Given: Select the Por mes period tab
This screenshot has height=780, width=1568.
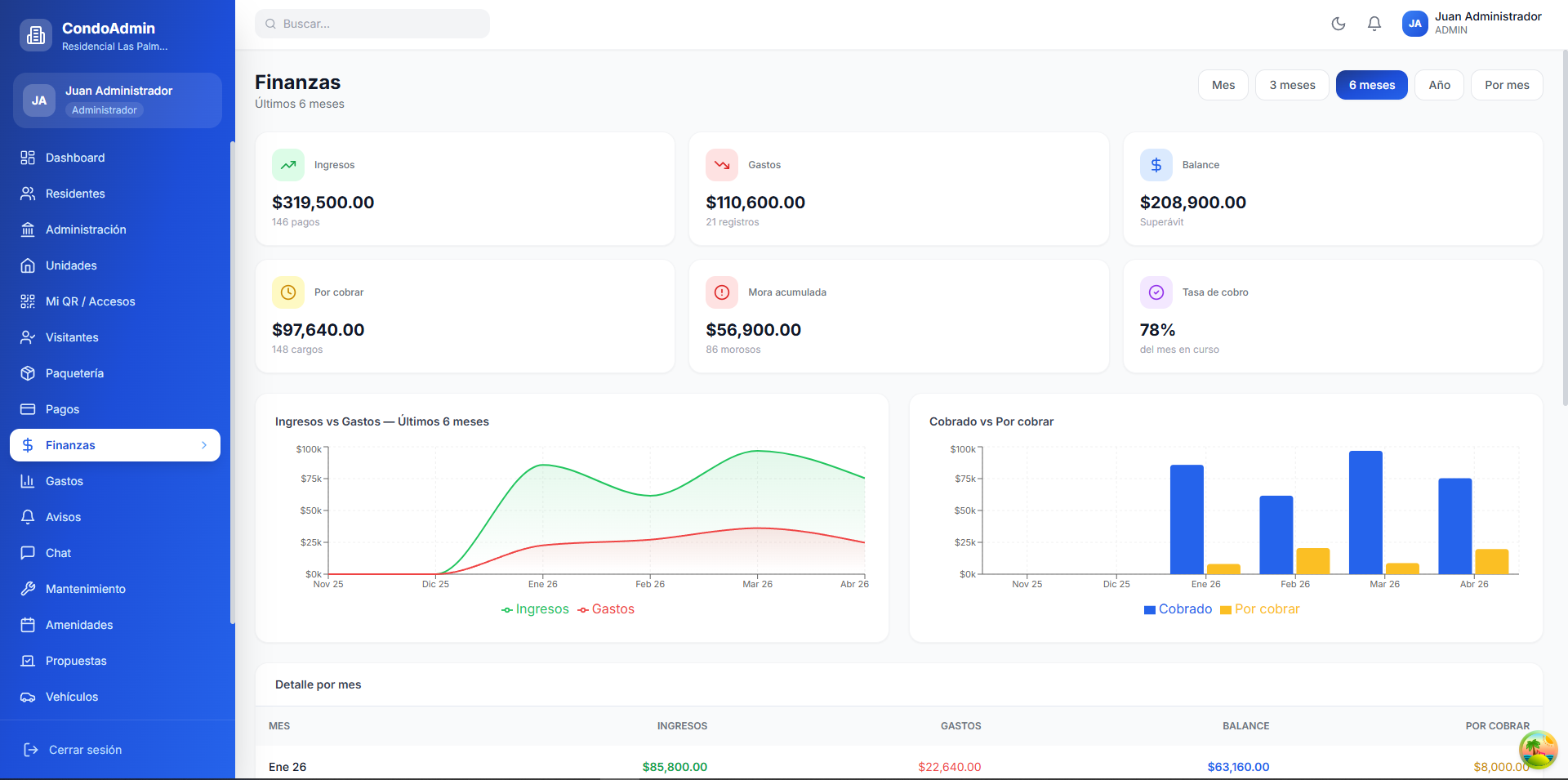Looking at the screenshot, I should pos(1506,85).
